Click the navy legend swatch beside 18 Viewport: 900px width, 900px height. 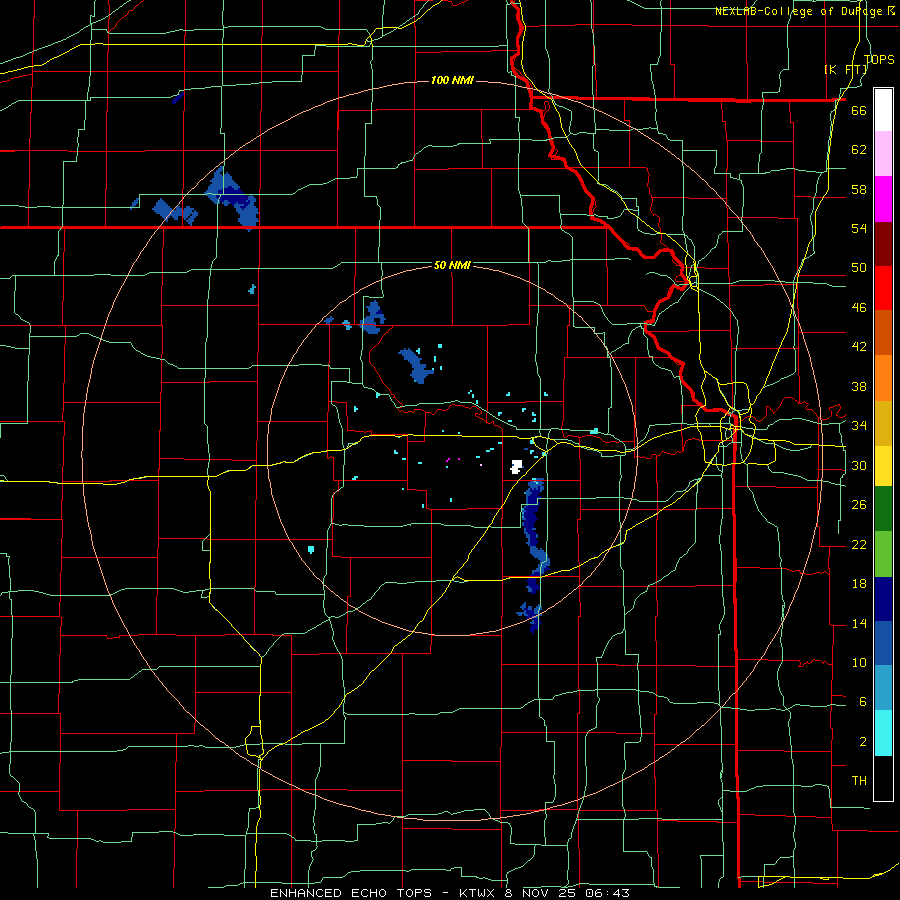pos(883,599)
